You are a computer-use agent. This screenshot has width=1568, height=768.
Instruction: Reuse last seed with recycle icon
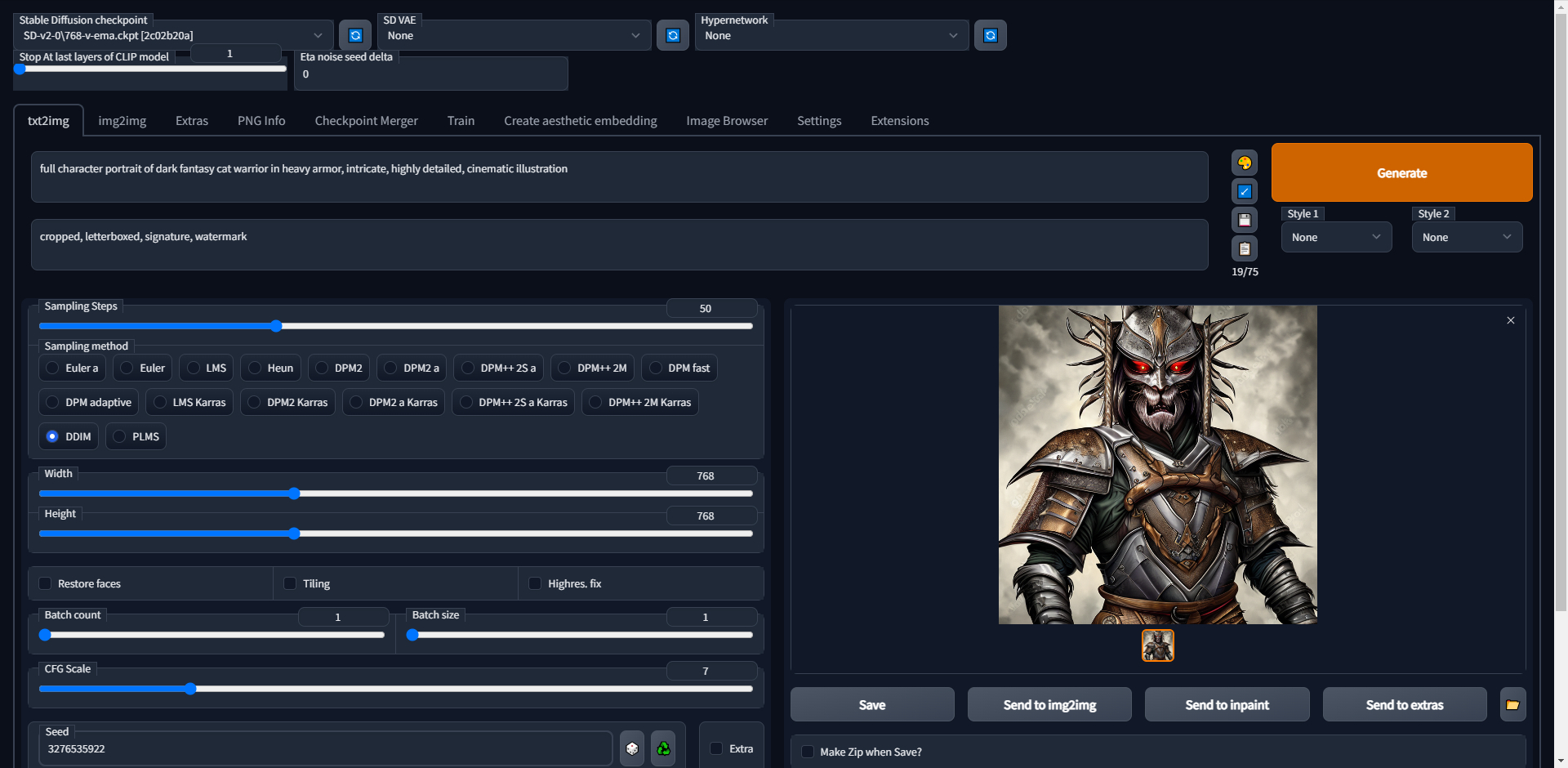[663, 748]
